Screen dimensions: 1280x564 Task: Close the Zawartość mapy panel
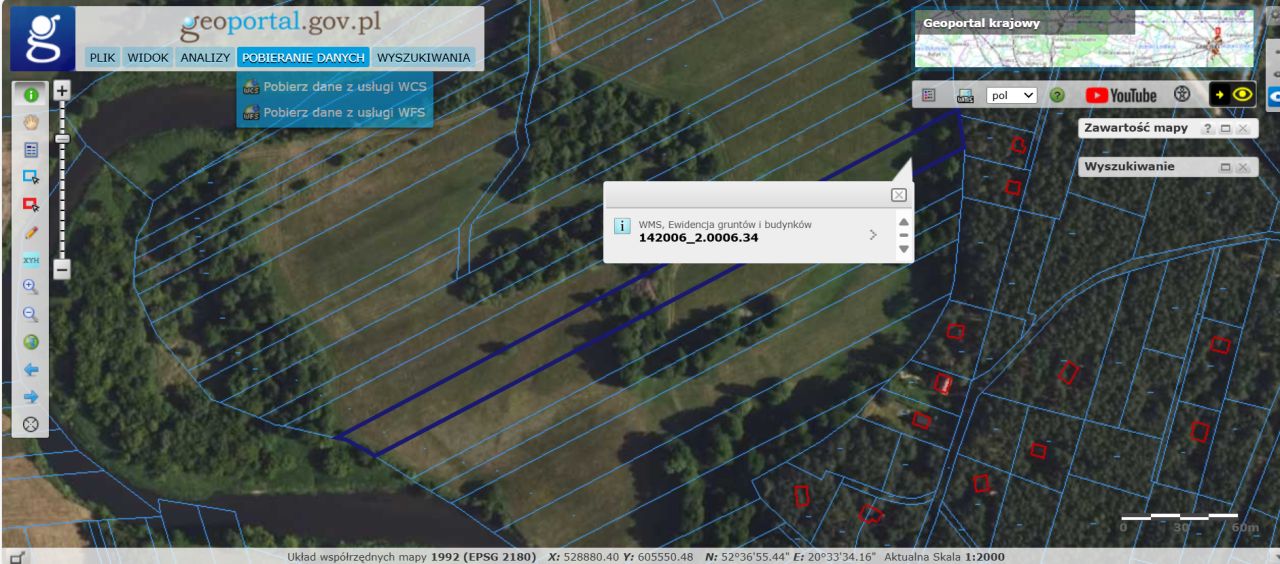1243,129
